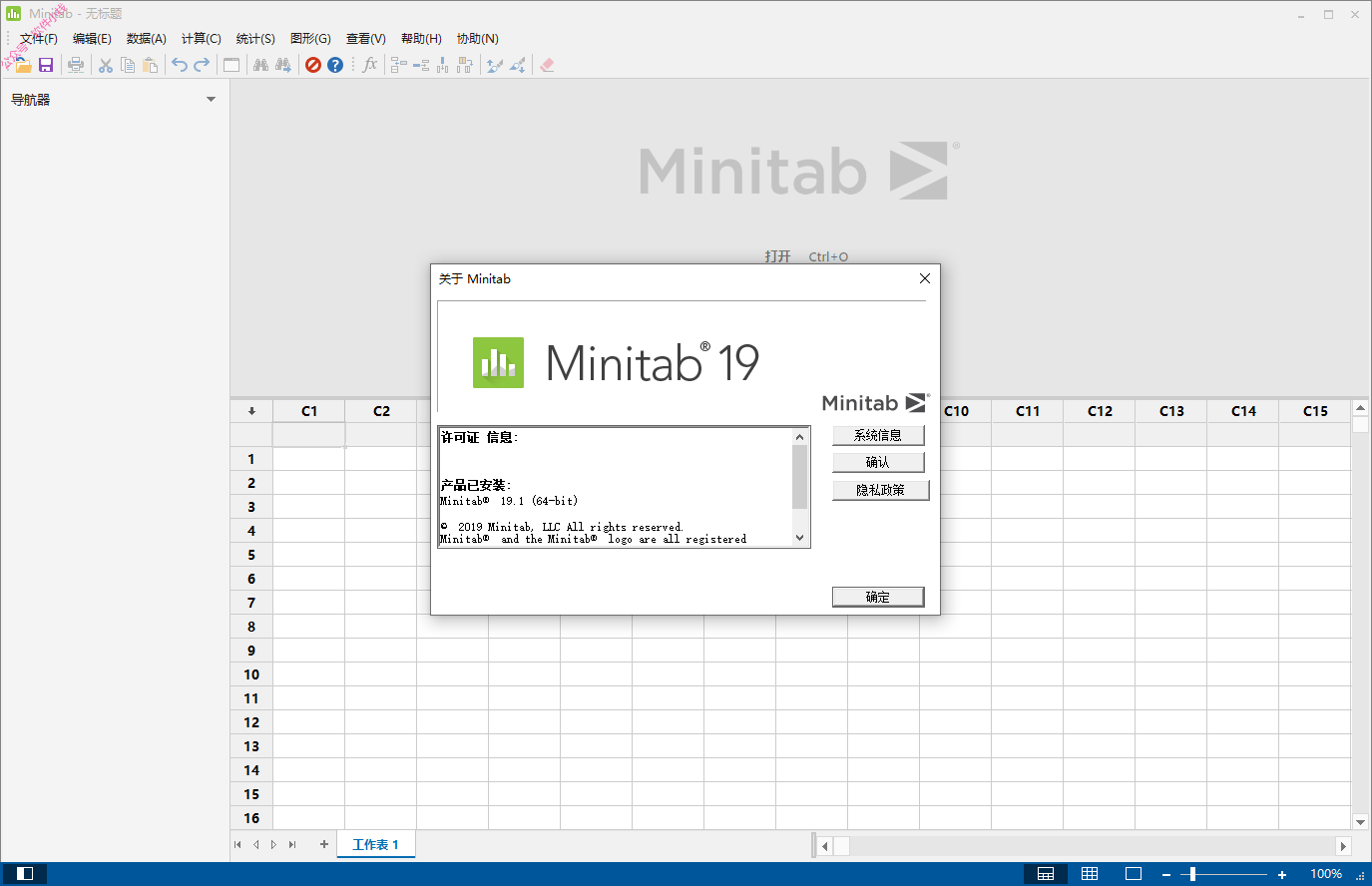Copy with the two-pages icon
This screenshot has height=886, width=1372.
[x=128, y=65]
